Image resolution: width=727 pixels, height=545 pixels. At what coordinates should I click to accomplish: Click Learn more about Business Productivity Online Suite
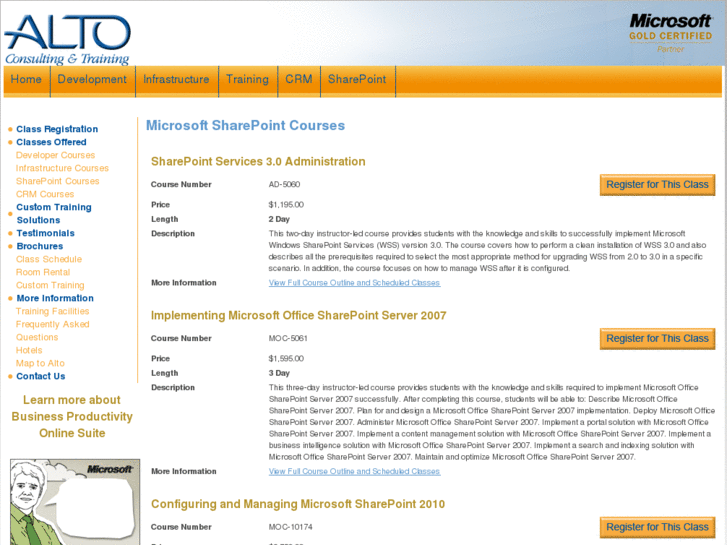[x=72, y=416]
